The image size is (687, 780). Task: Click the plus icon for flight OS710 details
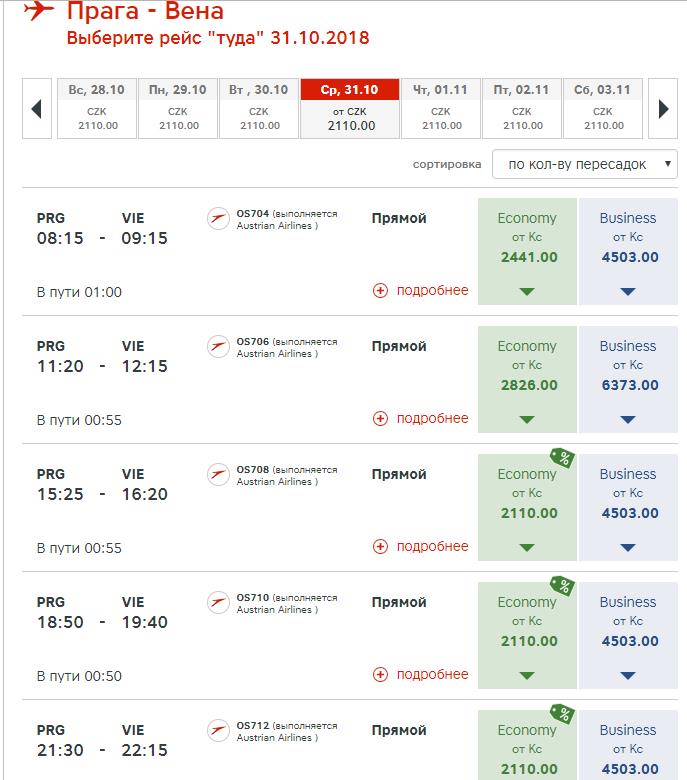pos(380,675)
